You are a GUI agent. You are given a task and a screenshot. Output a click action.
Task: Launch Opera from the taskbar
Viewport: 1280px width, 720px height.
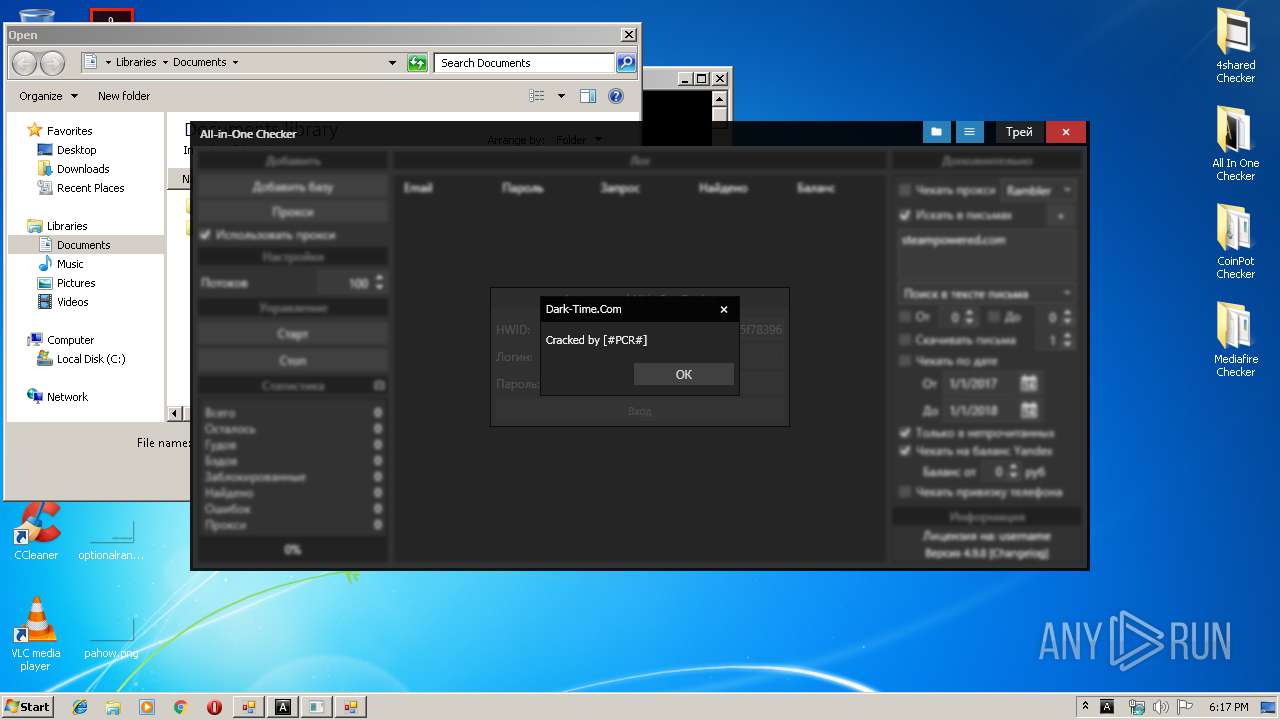(x=214, y=706)
